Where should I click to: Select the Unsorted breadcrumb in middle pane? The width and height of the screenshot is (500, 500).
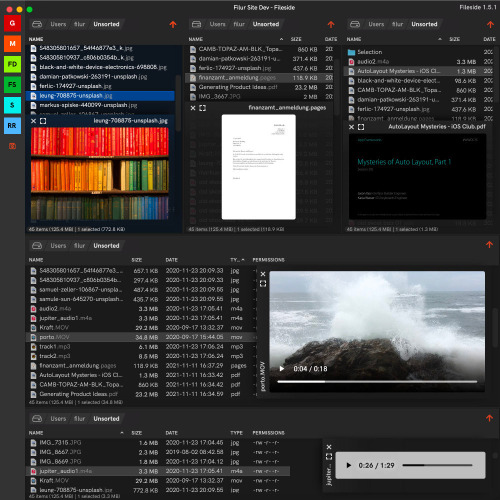click(266, 24)
